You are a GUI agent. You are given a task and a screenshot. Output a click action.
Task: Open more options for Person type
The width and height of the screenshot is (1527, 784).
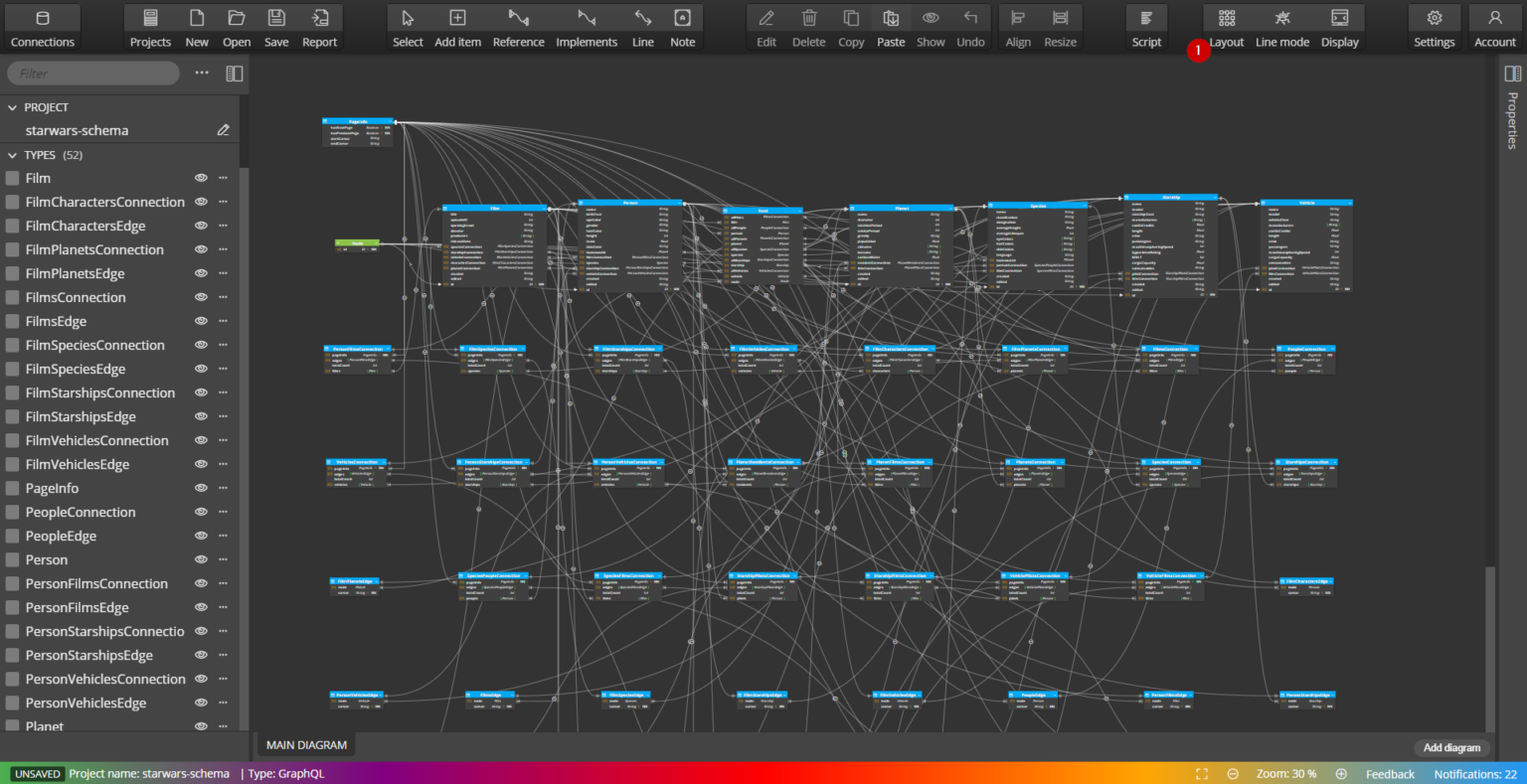[x=223, y=559]
